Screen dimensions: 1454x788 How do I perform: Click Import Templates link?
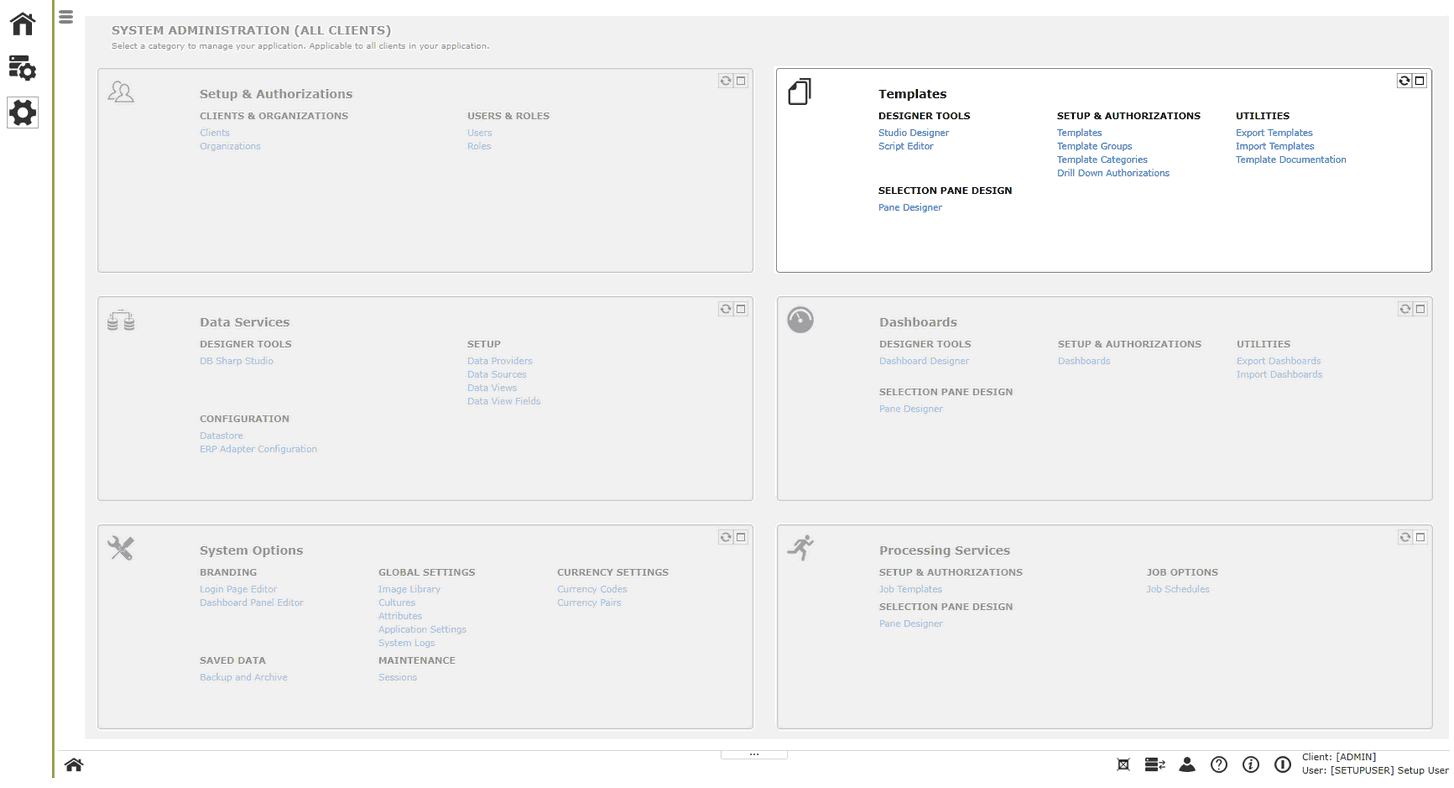tap(1275, 146)
